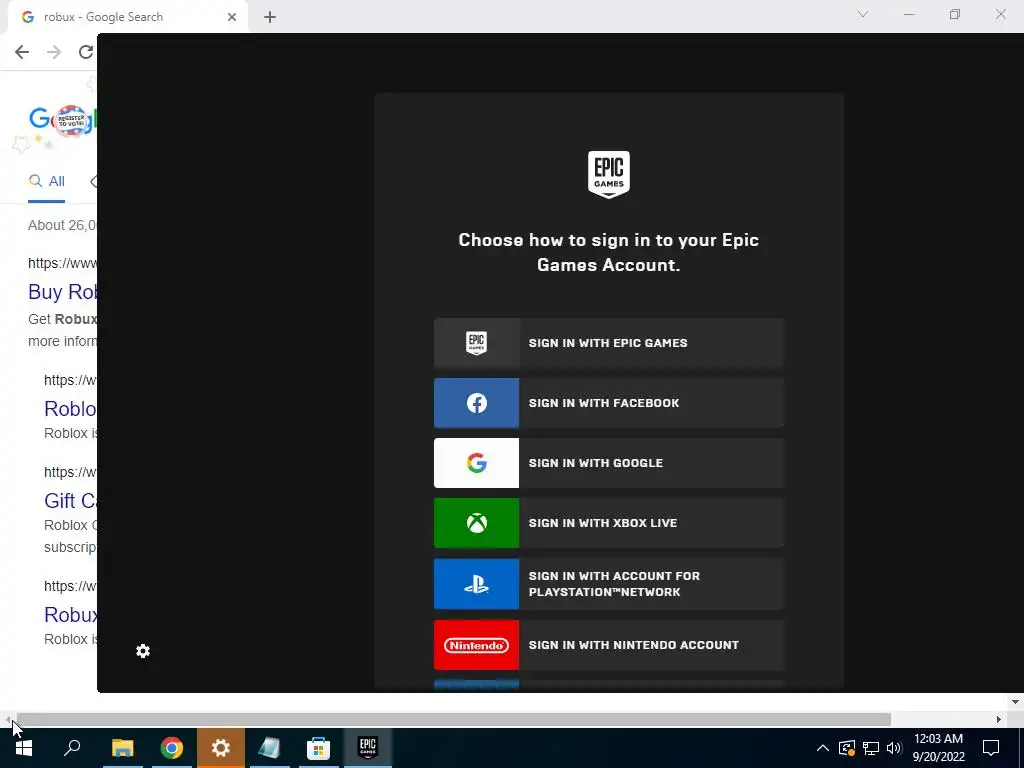Click the network status tray icon
1024x768 pixels.
pyautogui.click(x=871, y=748)
